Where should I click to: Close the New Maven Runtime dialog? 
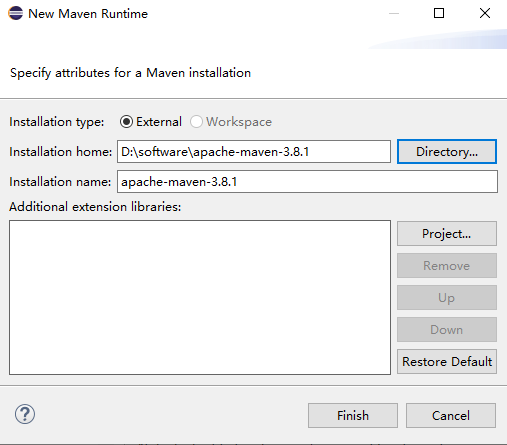(485, 13)
